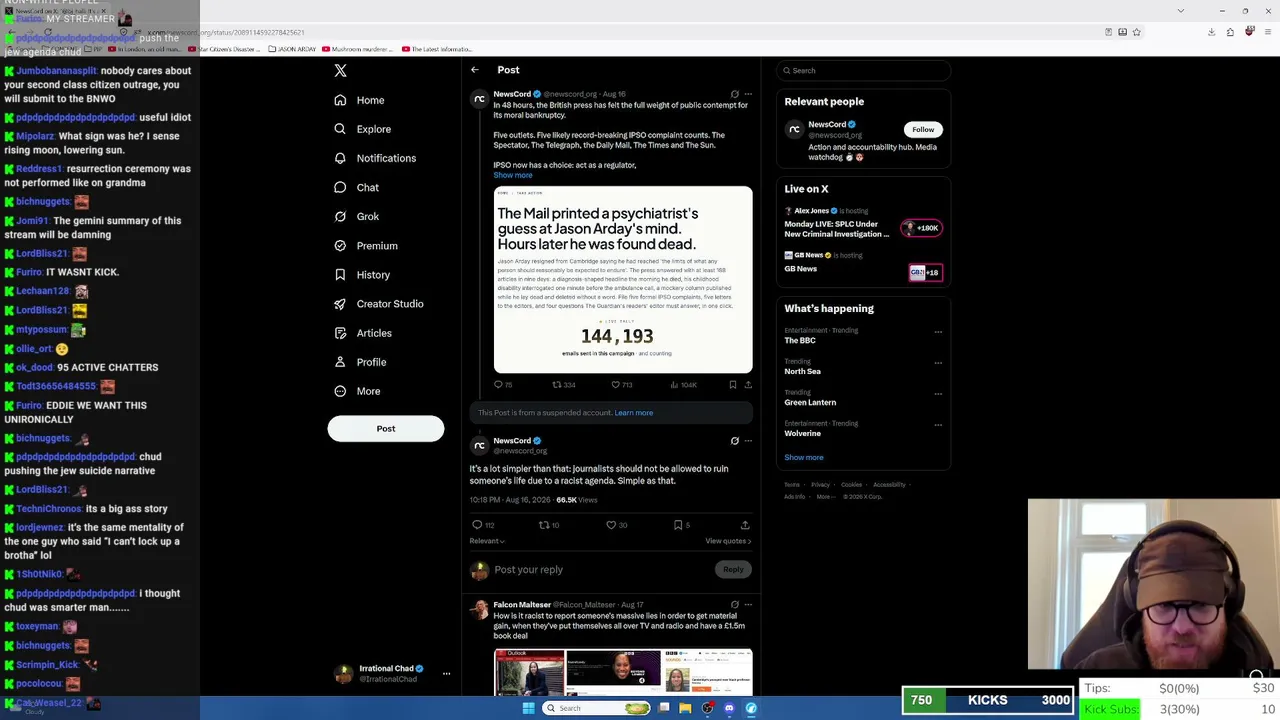The width and height of the screenshot is (1280, 720).
Task: Share the main NewsCord post
Action: click(x=745, y=525)
